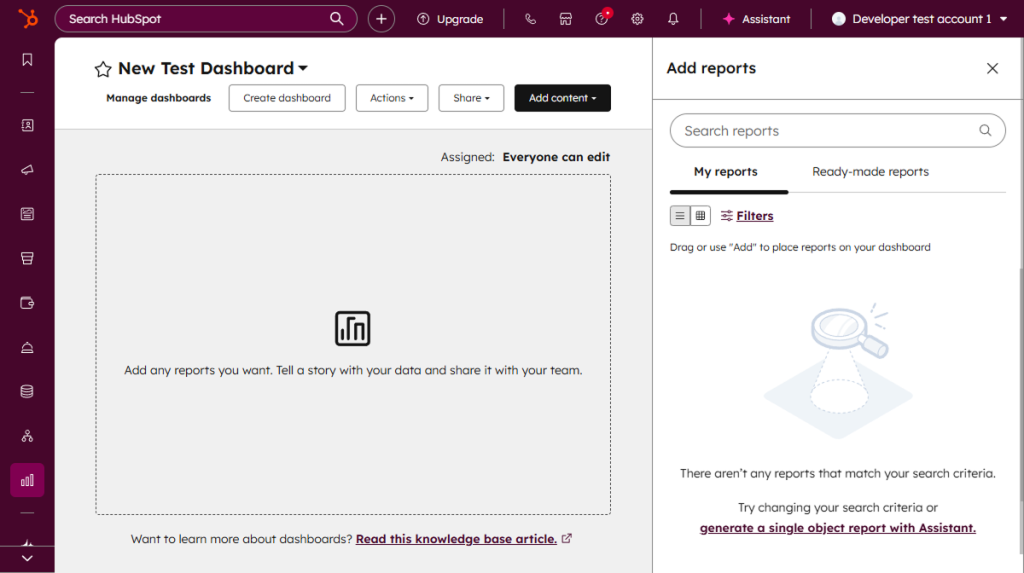
Task: Open Read this knowledge base article link
Action: click(x=456, y=539)
